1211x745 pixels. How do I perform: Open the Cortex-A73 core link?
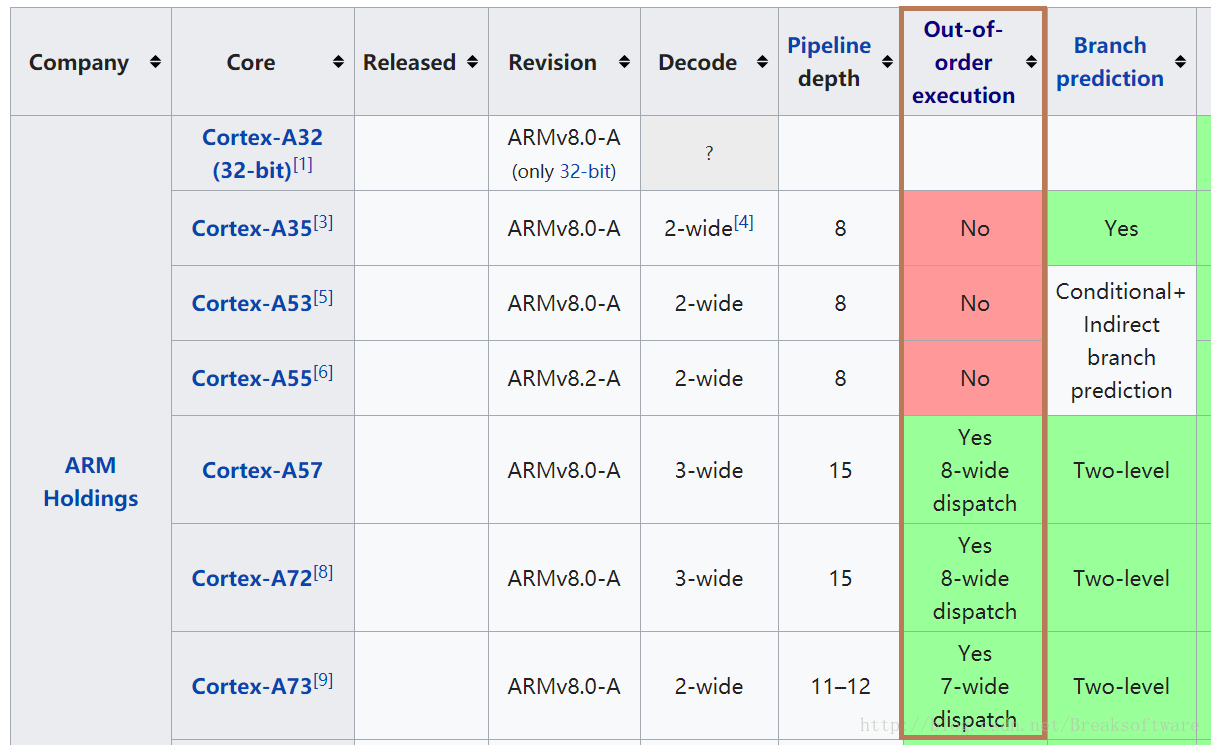252,686
